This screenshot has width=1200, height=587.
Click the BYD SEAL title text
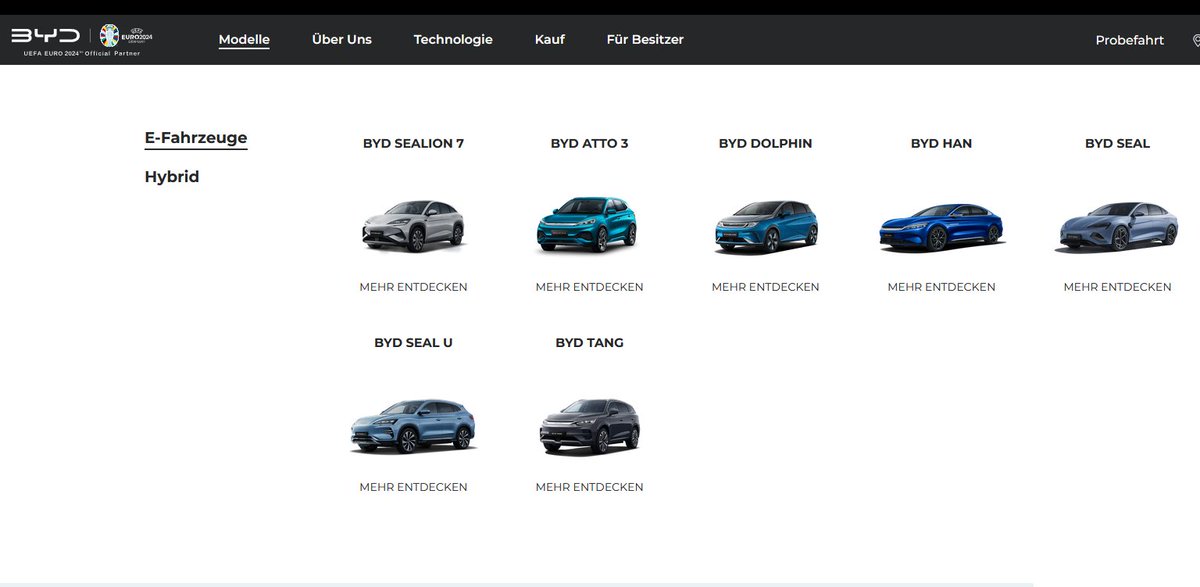[1117, 143]
